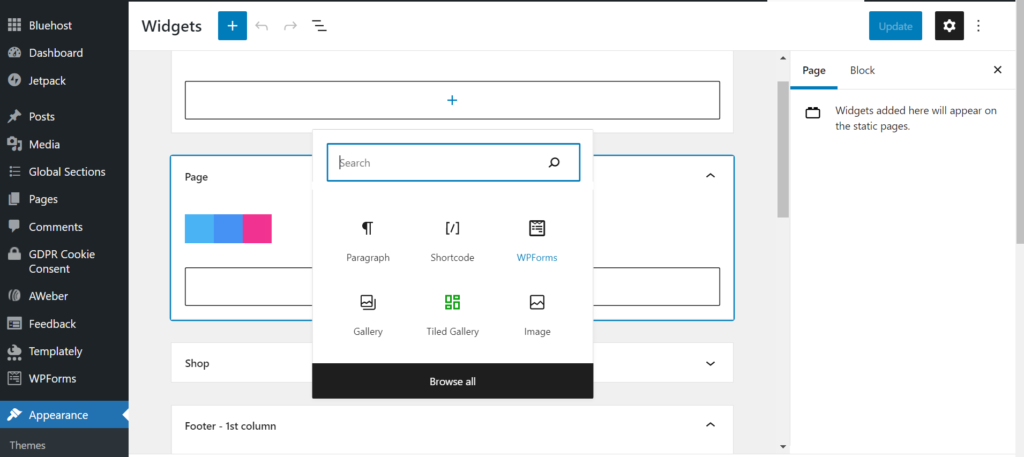Click the Update button
The height and width of the screenshot is (457, 1024).
click(x=895, y=26)
